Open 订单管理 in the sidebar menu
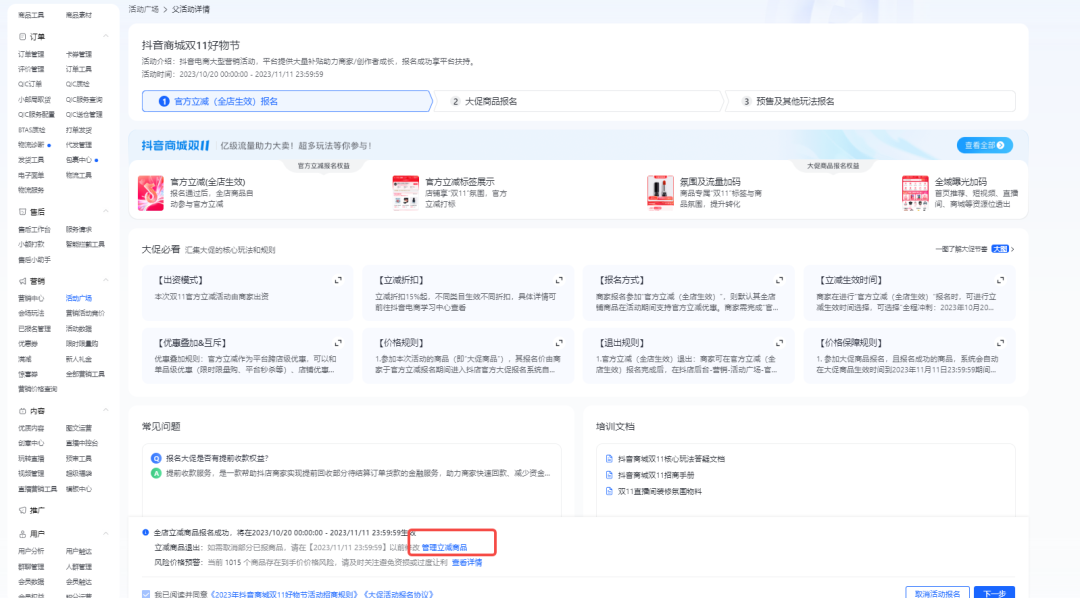This screenshot has height=598, width=1080. [x=31, y=54]
